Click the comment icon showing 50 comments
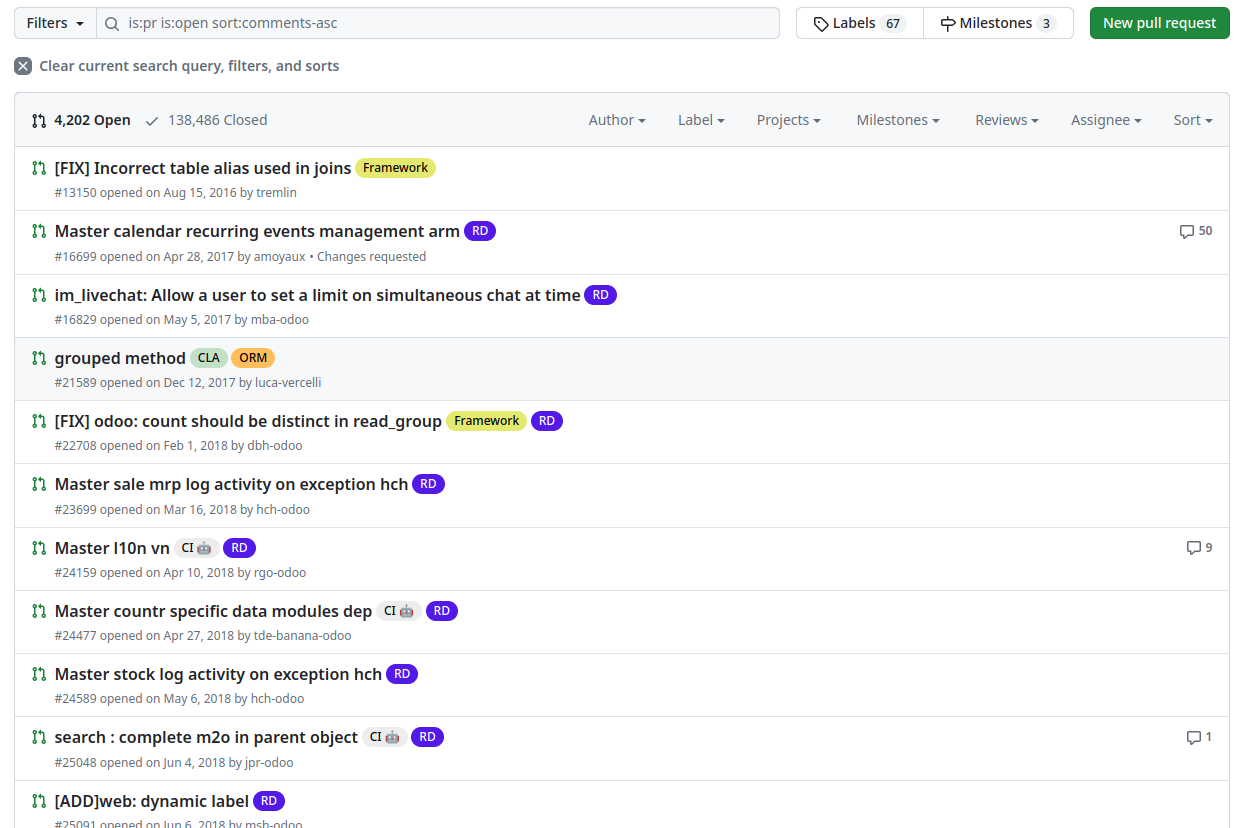The width and height of the screenshot is (1235, 828). click(x=1187, y=231)
